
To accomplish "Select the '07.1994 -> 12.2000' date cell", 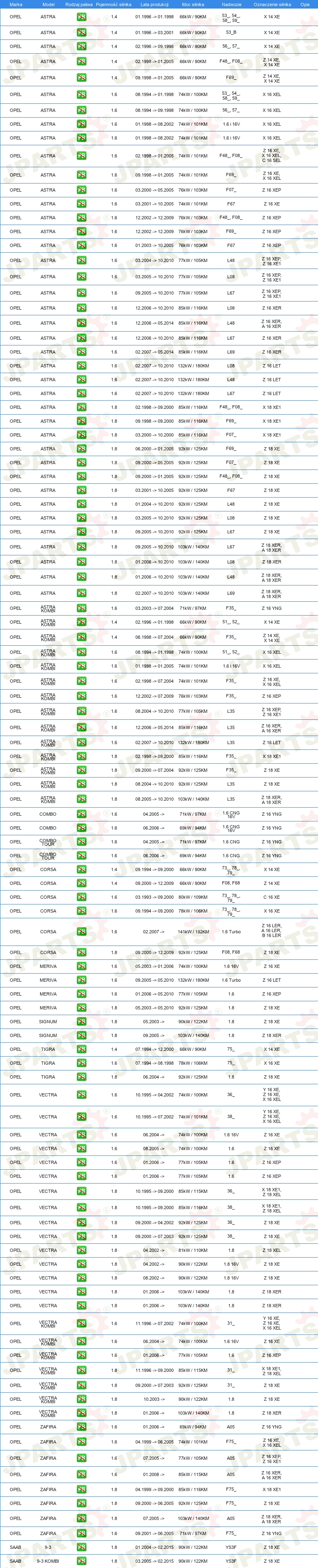I will pyautogui.click(x=155, y=1049).
